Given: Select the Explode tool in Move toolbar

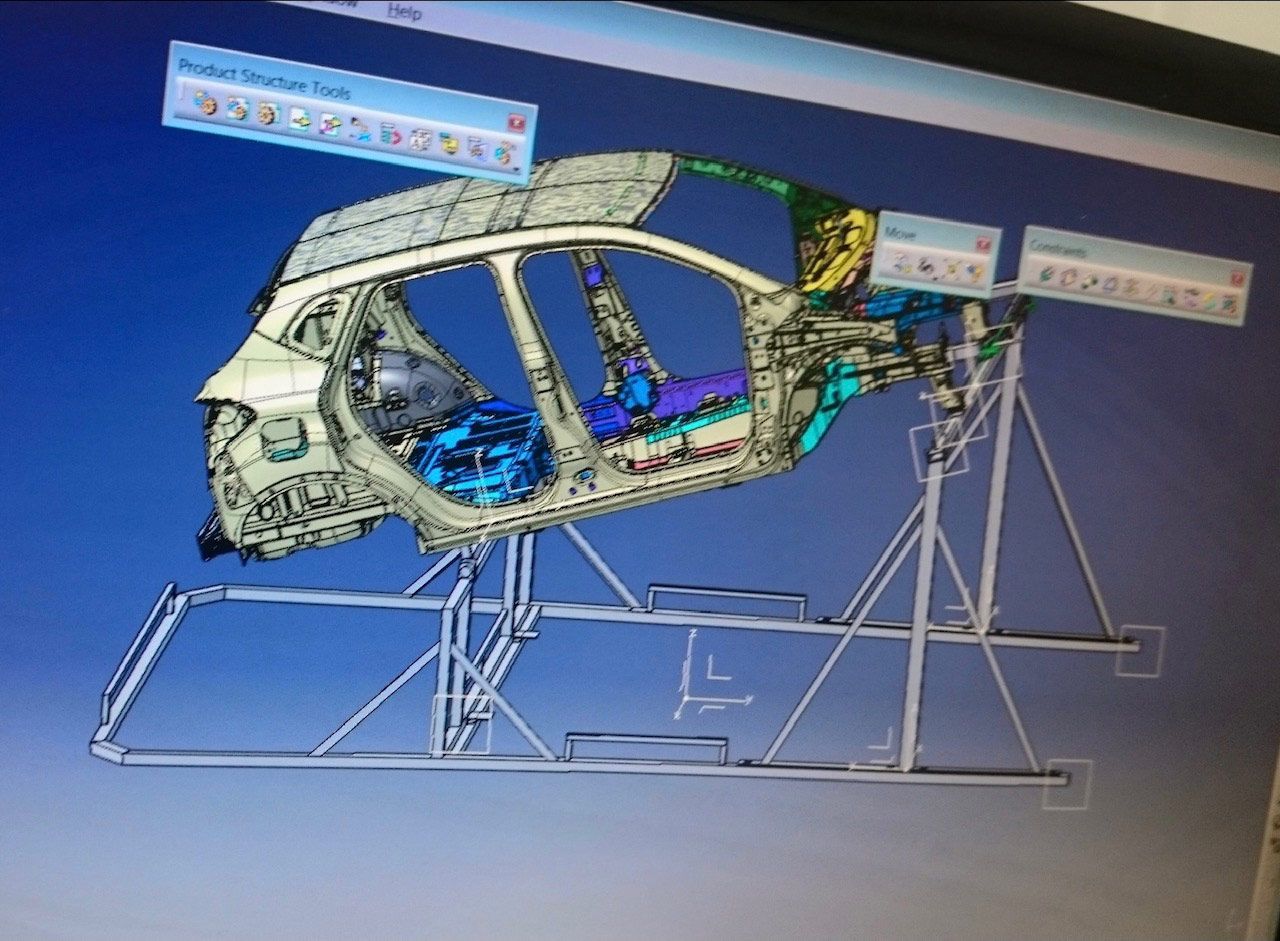Looking at the screenshot, I should pos(950,270).
